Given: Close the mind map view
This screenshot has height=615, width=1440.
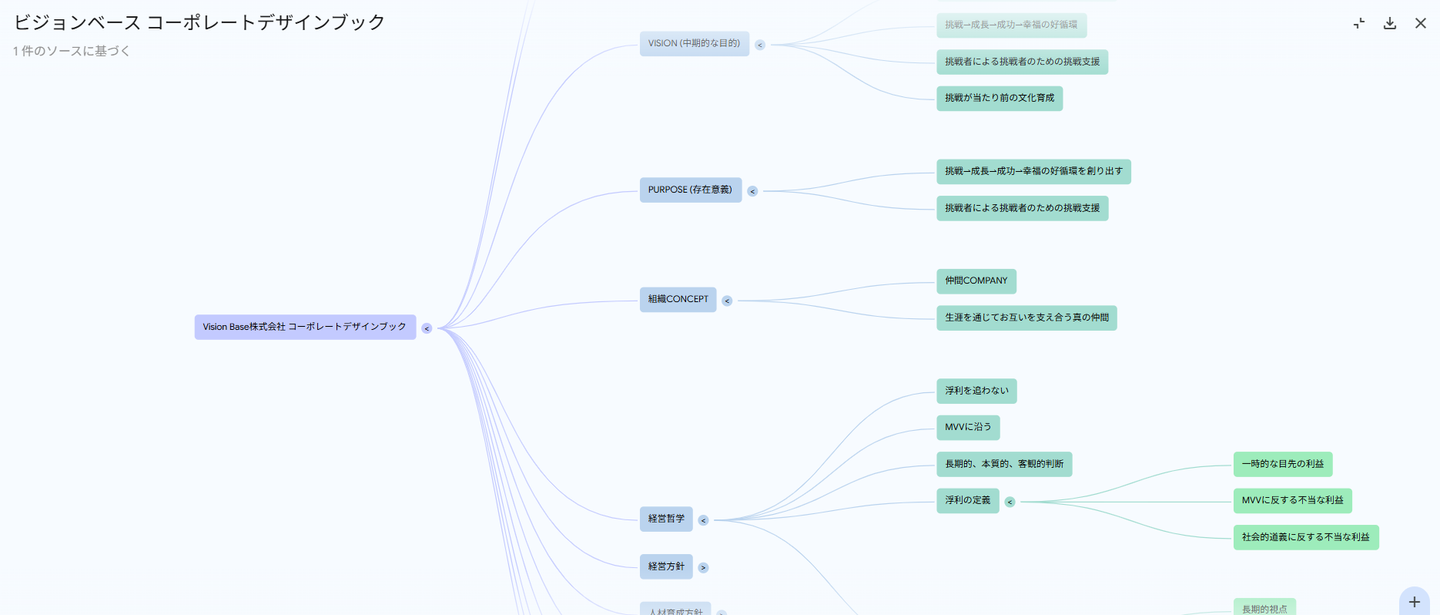Looking at the screenshot, I should pos(1420,23).
